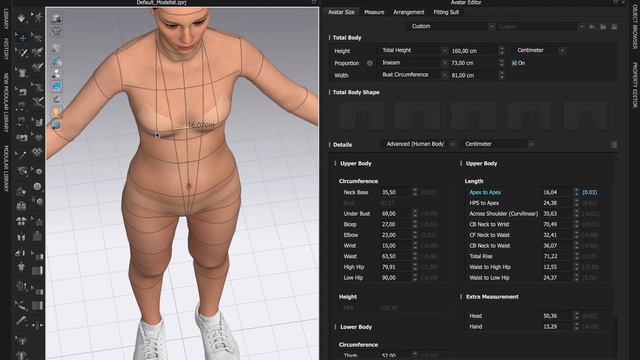Collapse the Extra Measurement section
Image resolution: width=640 pixels, height=360 pixels.
click(491, 297)
